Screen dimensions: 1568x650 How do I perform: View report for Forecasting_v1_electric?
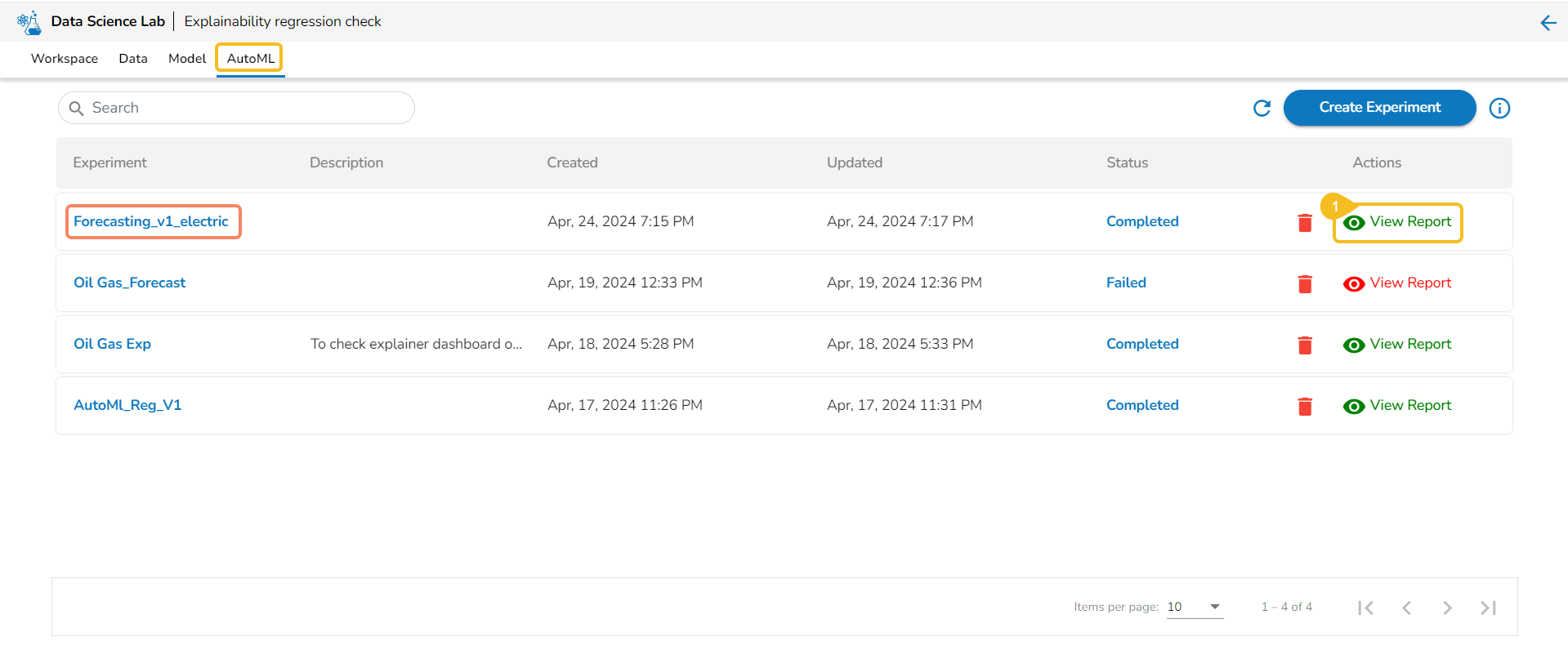[x=1398, y=222]
